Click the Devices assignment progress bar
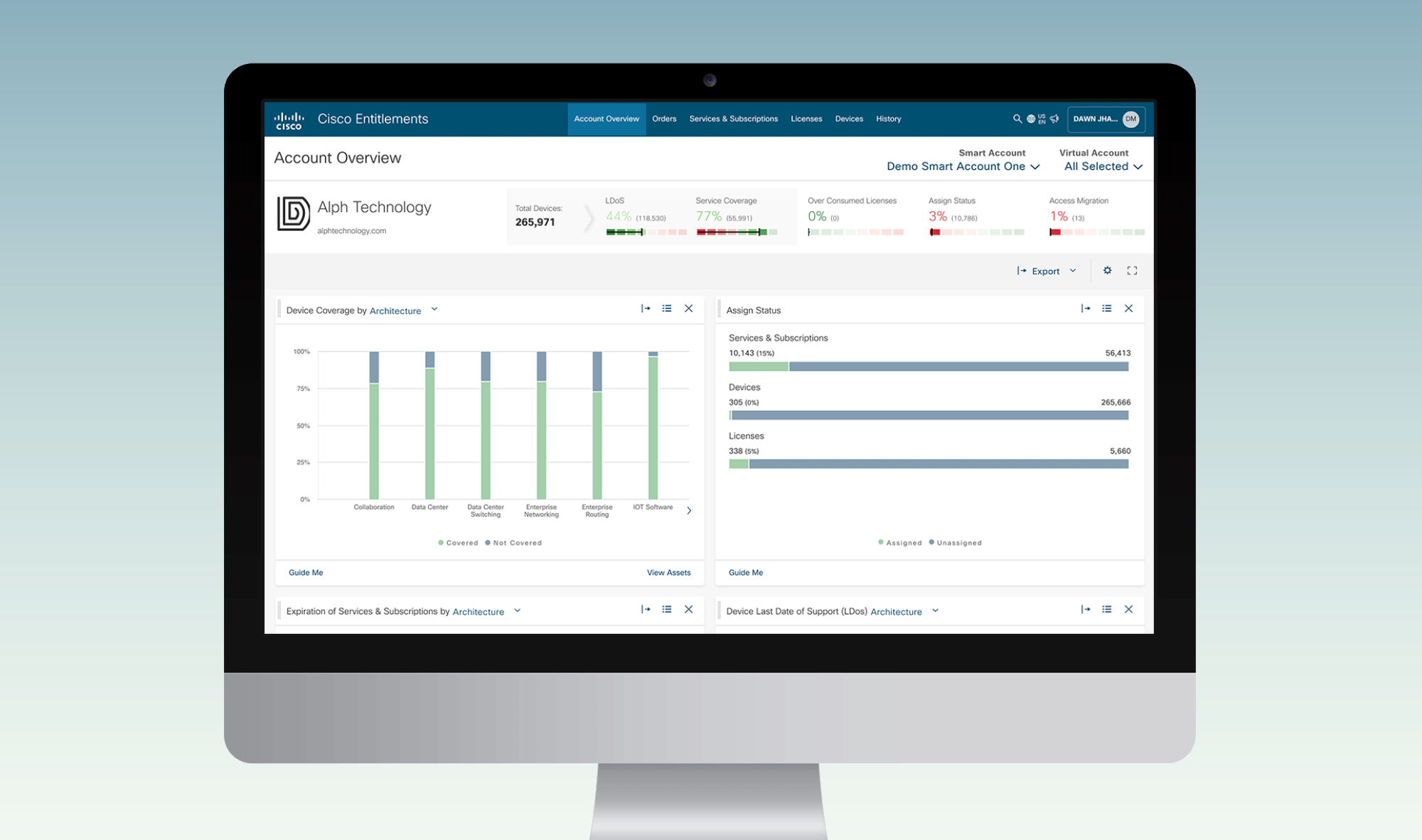The width and height of the screenshot is (1422, 840). point(929,415)
